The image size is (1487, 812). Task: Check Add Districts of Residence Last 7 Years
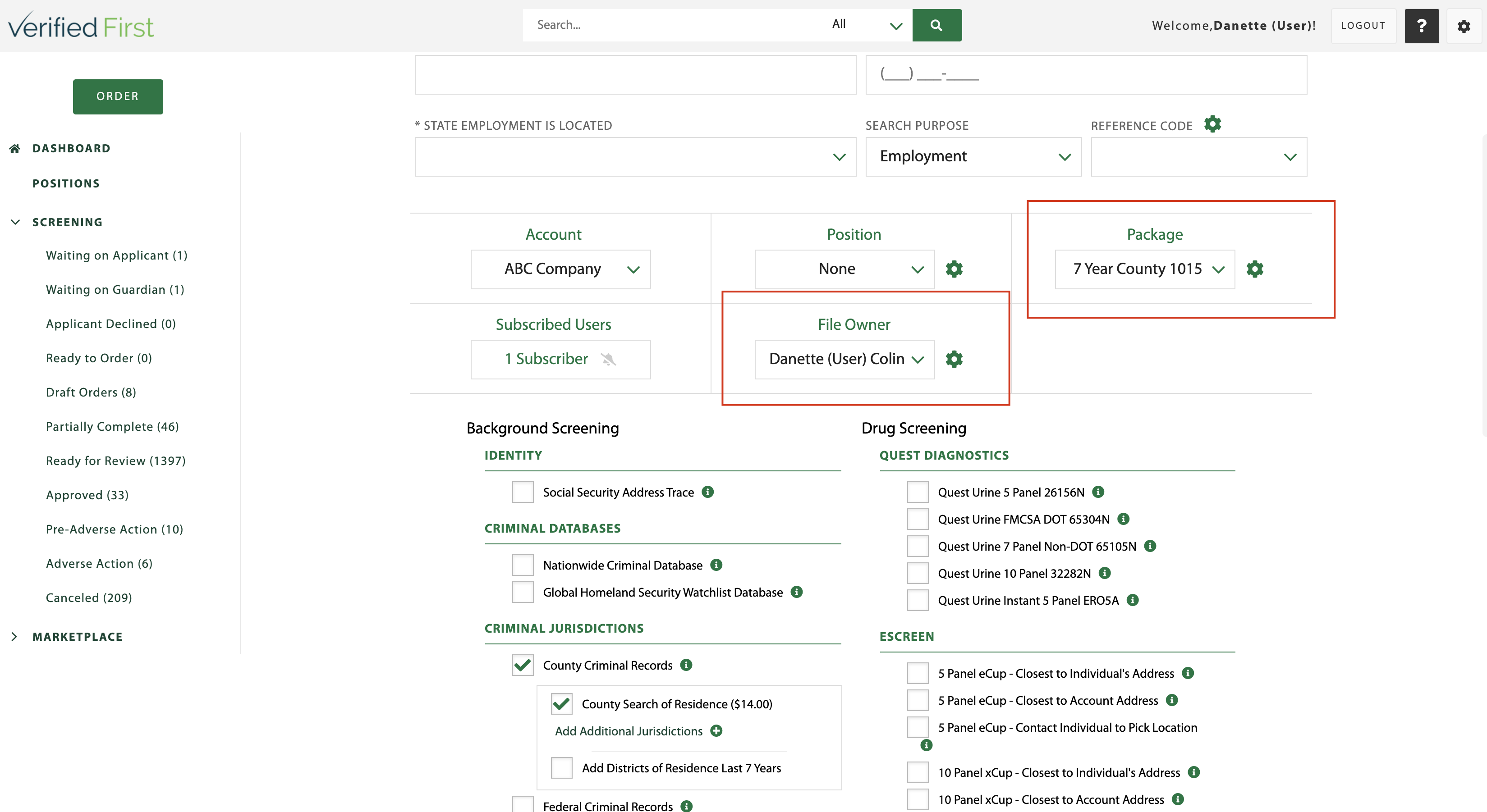coord(562,767)
